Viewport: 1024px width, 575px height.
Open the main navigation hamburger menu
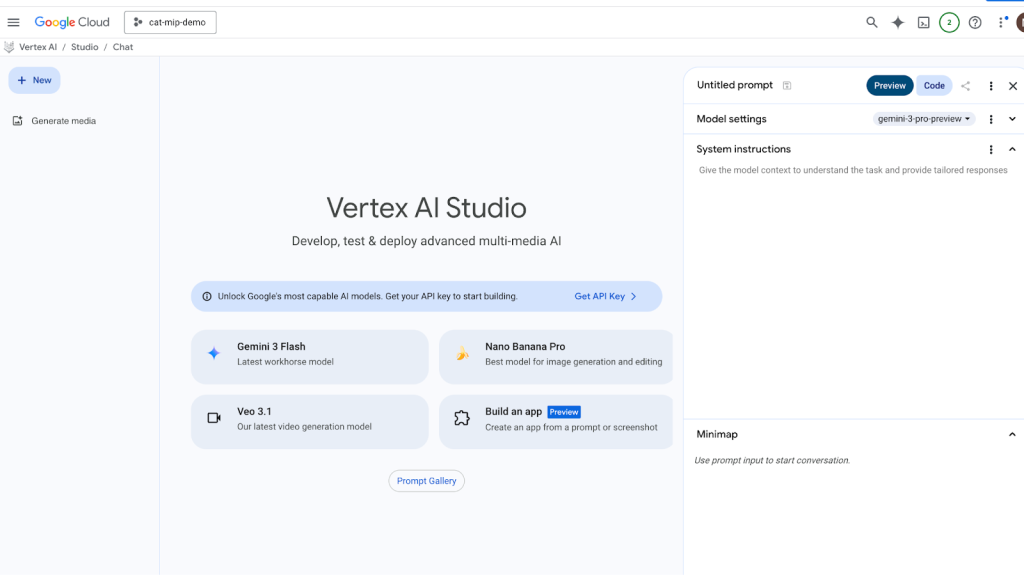click(x=14, y=22)
